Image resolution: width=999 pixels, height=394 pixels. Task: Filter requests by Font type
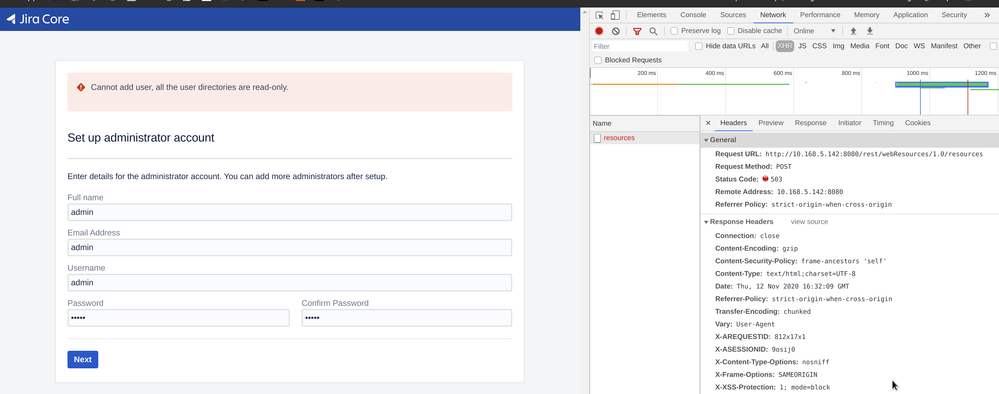(882, 46)
